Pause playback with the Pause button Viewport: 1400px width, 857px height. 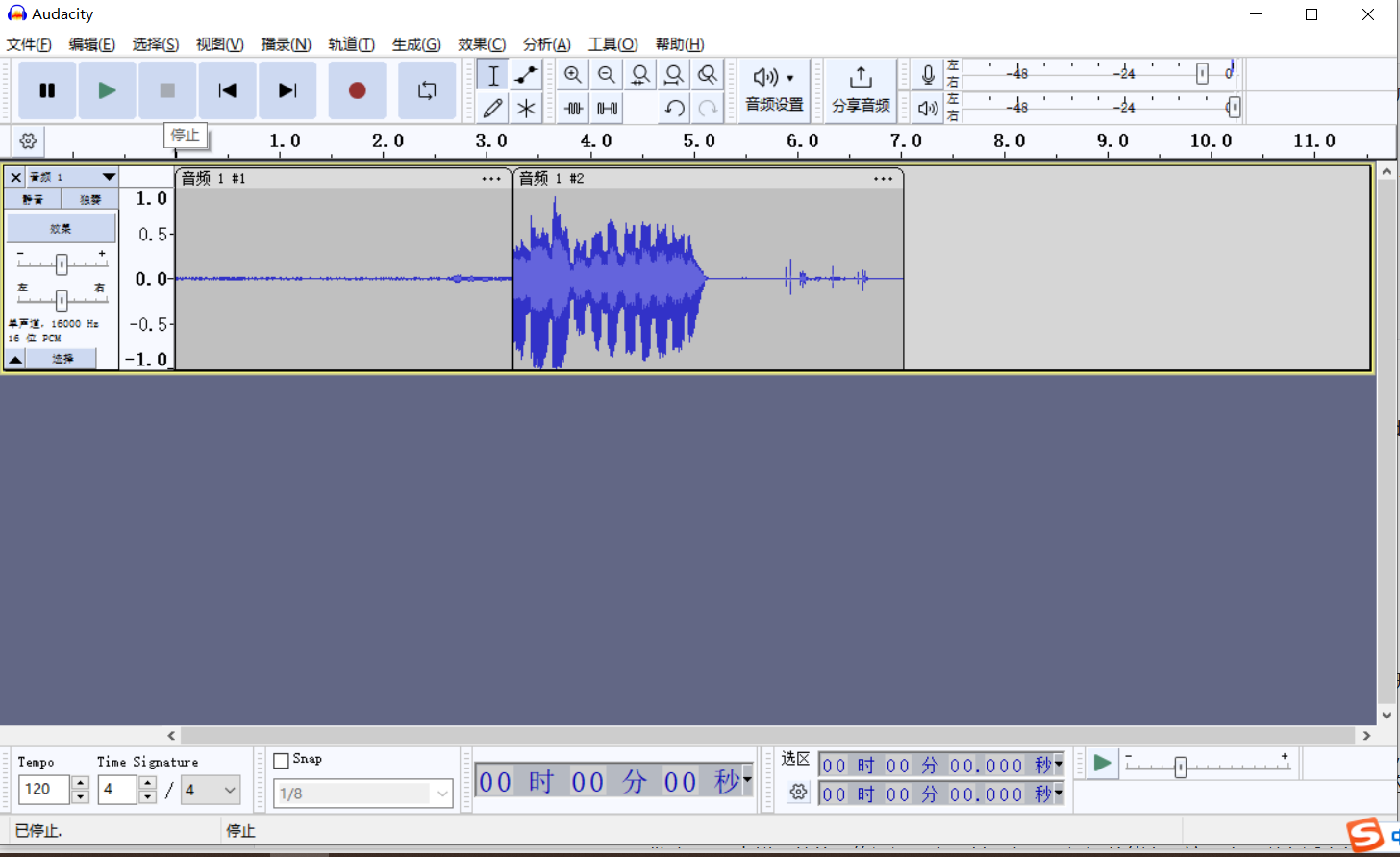pos(47,90)
